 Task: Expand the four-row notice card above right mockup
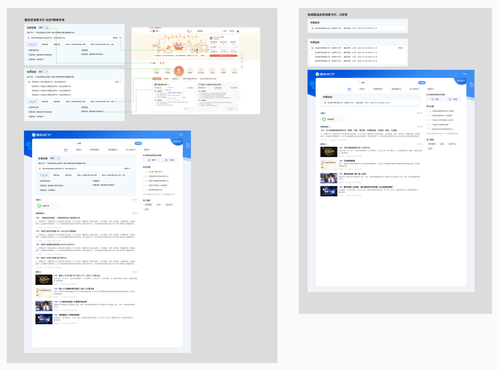point(401,48)
